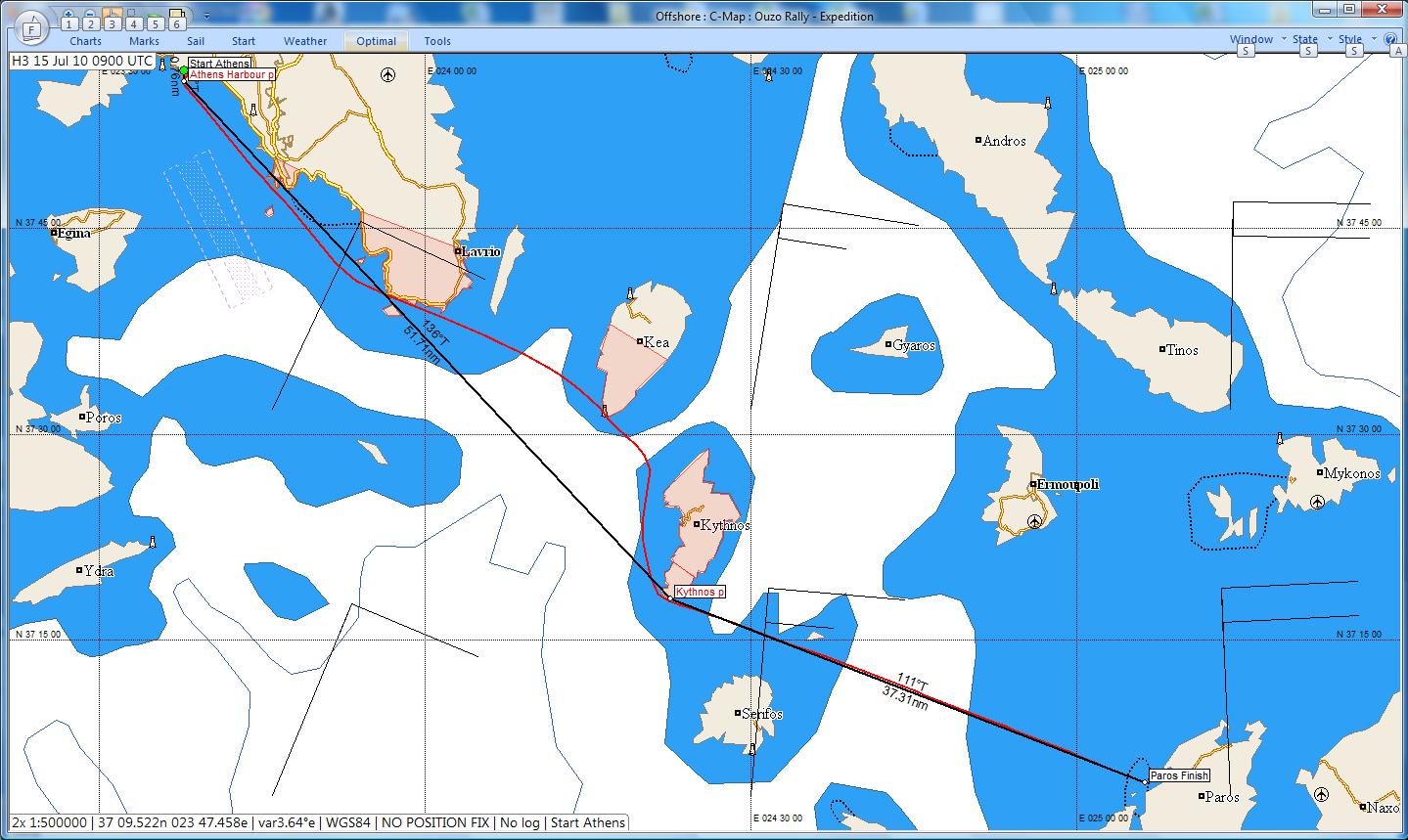1408x840 pixels.
Task: Open the Tools ribbon tab
Action: click(437, 41)
